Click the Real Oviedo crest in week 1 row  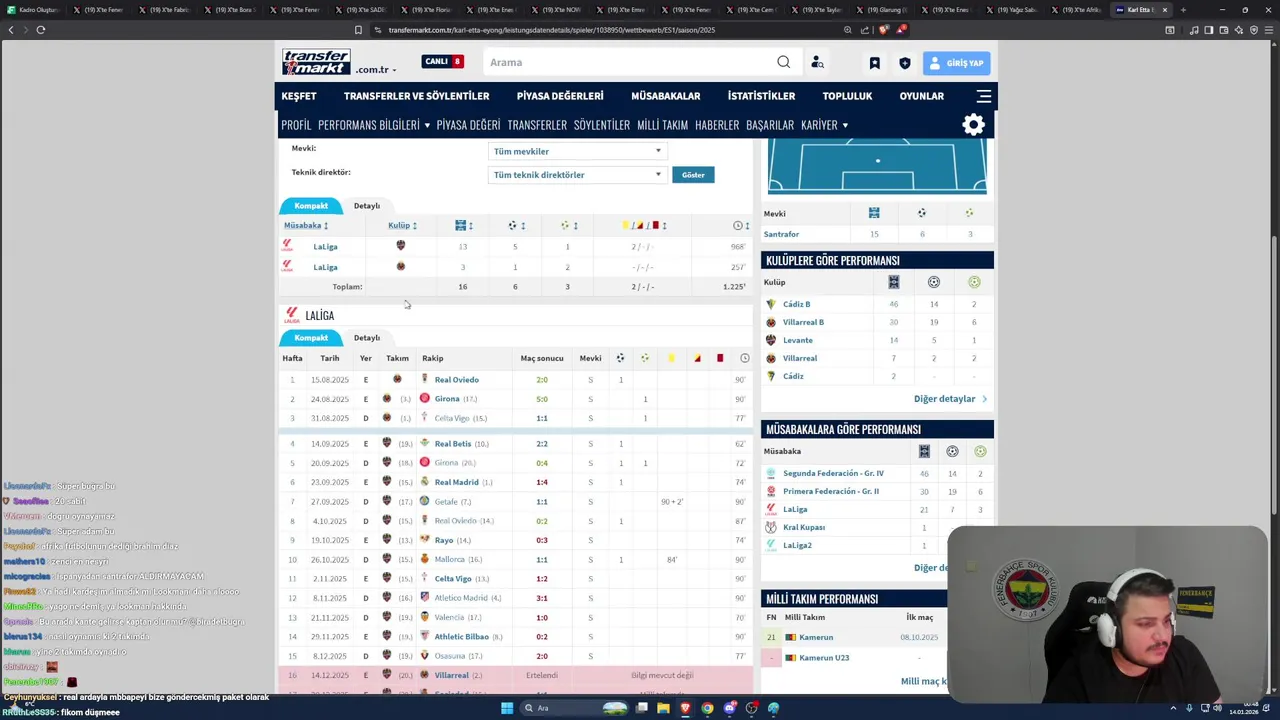pyautogui.click(x=425, y=379)
